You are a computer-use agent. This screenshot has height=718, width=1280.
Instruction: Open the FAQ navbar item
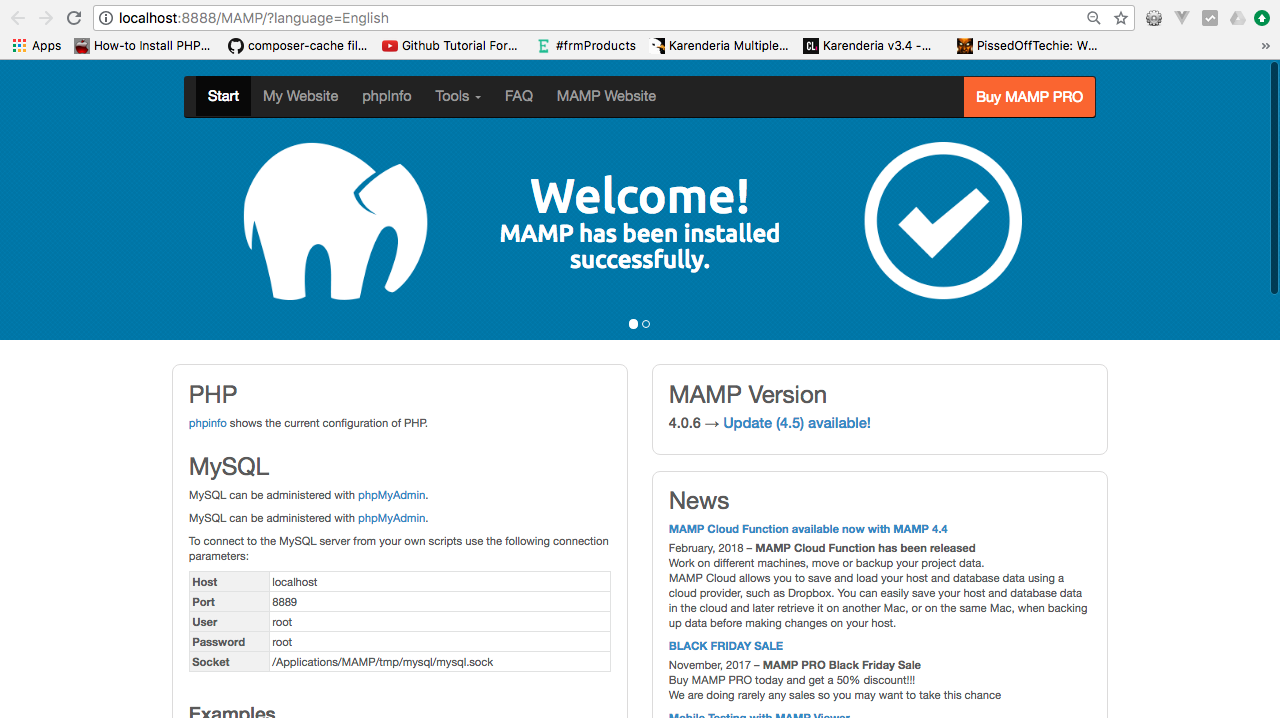pyautogui.click(x=519, y=96)
